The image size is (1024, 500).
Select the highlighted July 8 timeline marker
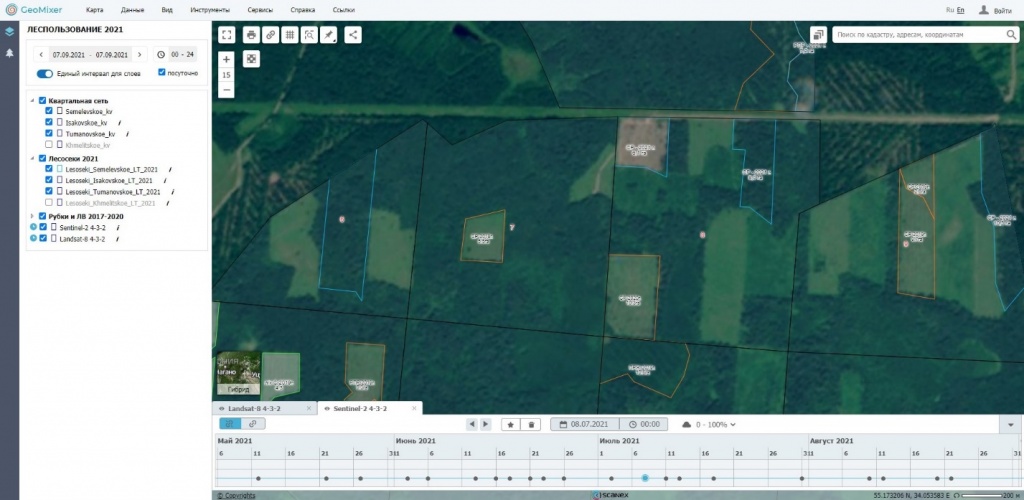[645, 478]
